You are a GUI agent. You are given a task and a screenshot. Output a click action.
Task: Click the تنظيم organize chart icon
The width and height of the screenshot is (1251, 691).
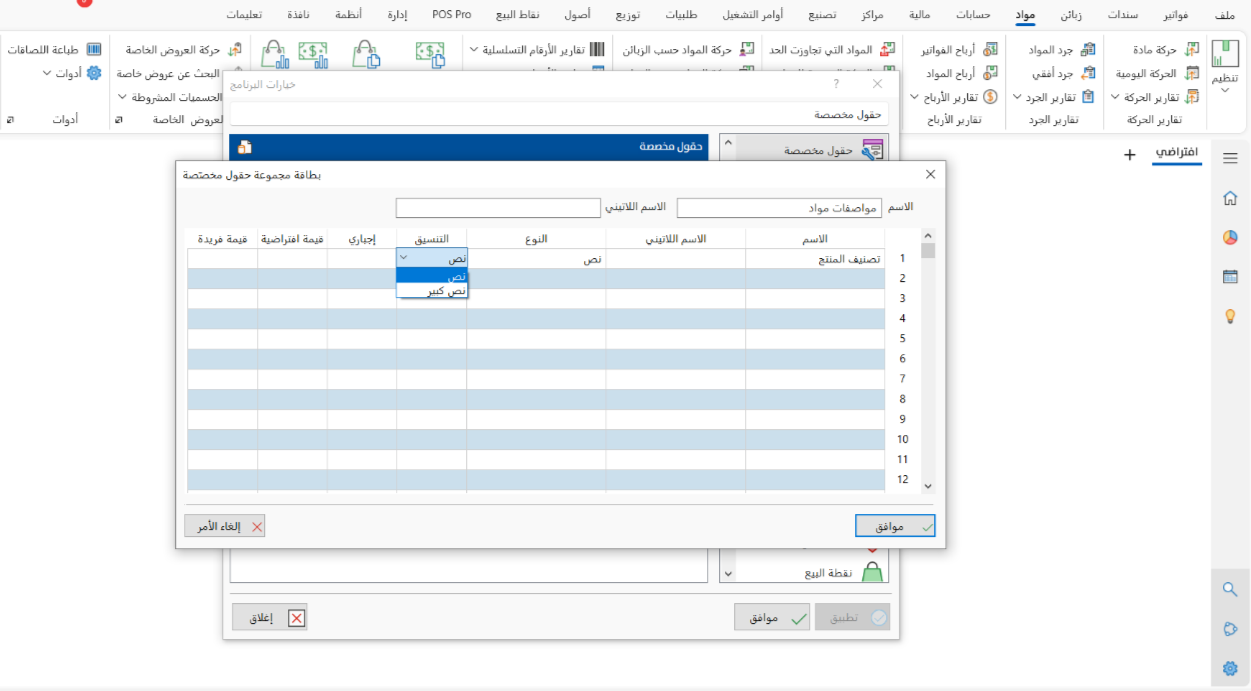point(1224,55)
